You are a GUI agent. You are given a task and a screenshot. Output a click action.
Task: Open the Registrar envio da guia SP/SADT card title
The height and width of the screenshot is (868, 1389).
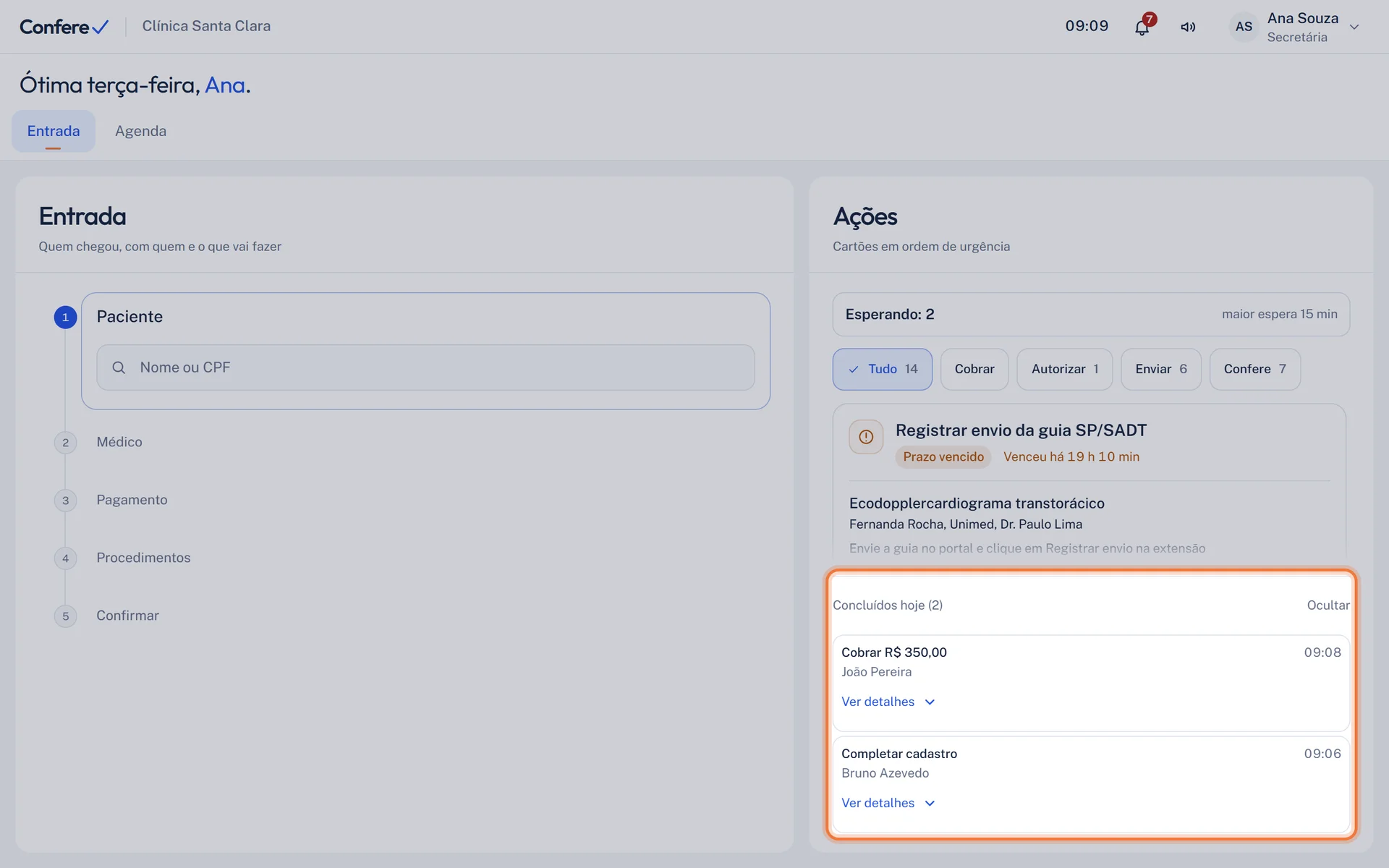point(1021,430)
